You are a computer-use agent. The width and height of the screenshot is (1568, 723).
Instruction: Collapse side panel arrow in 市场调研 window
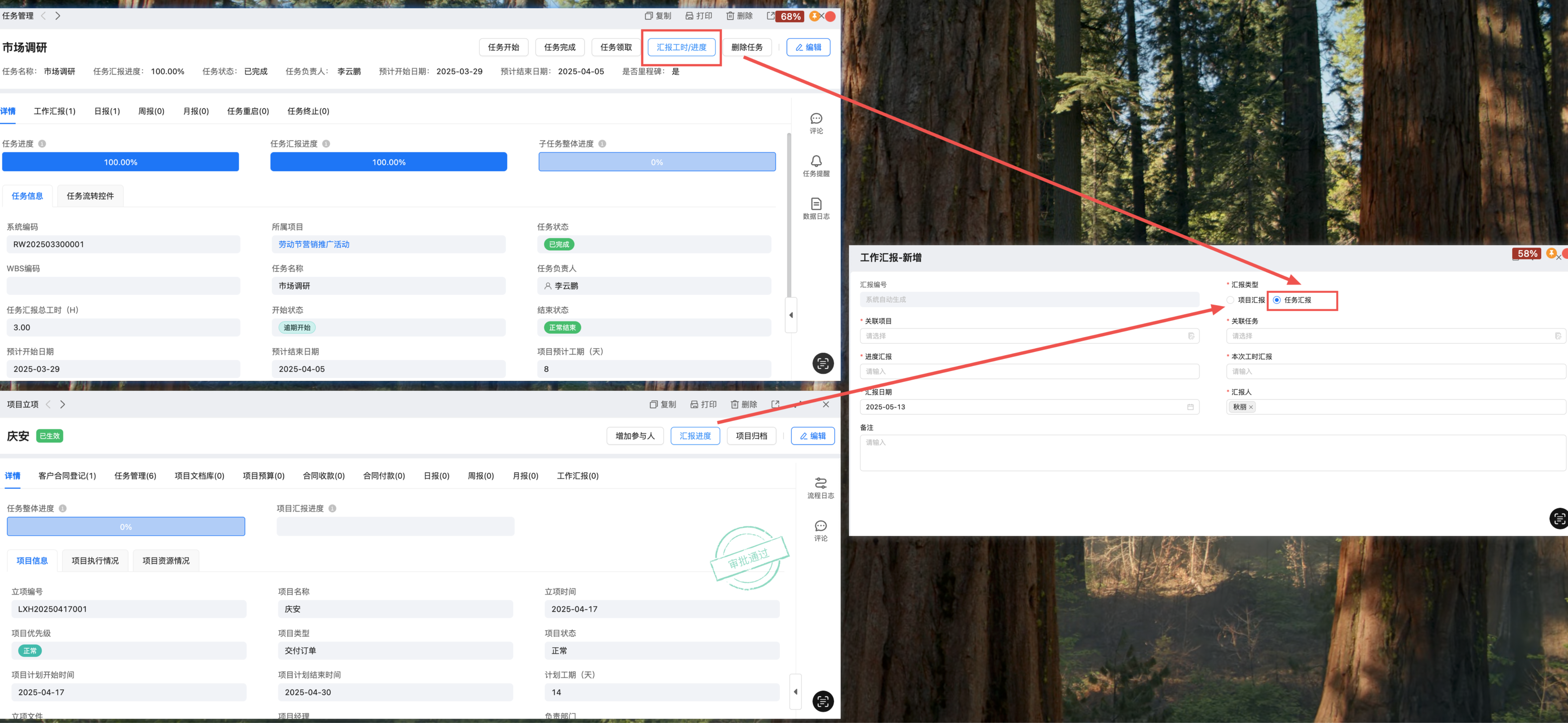coord(791,315)
